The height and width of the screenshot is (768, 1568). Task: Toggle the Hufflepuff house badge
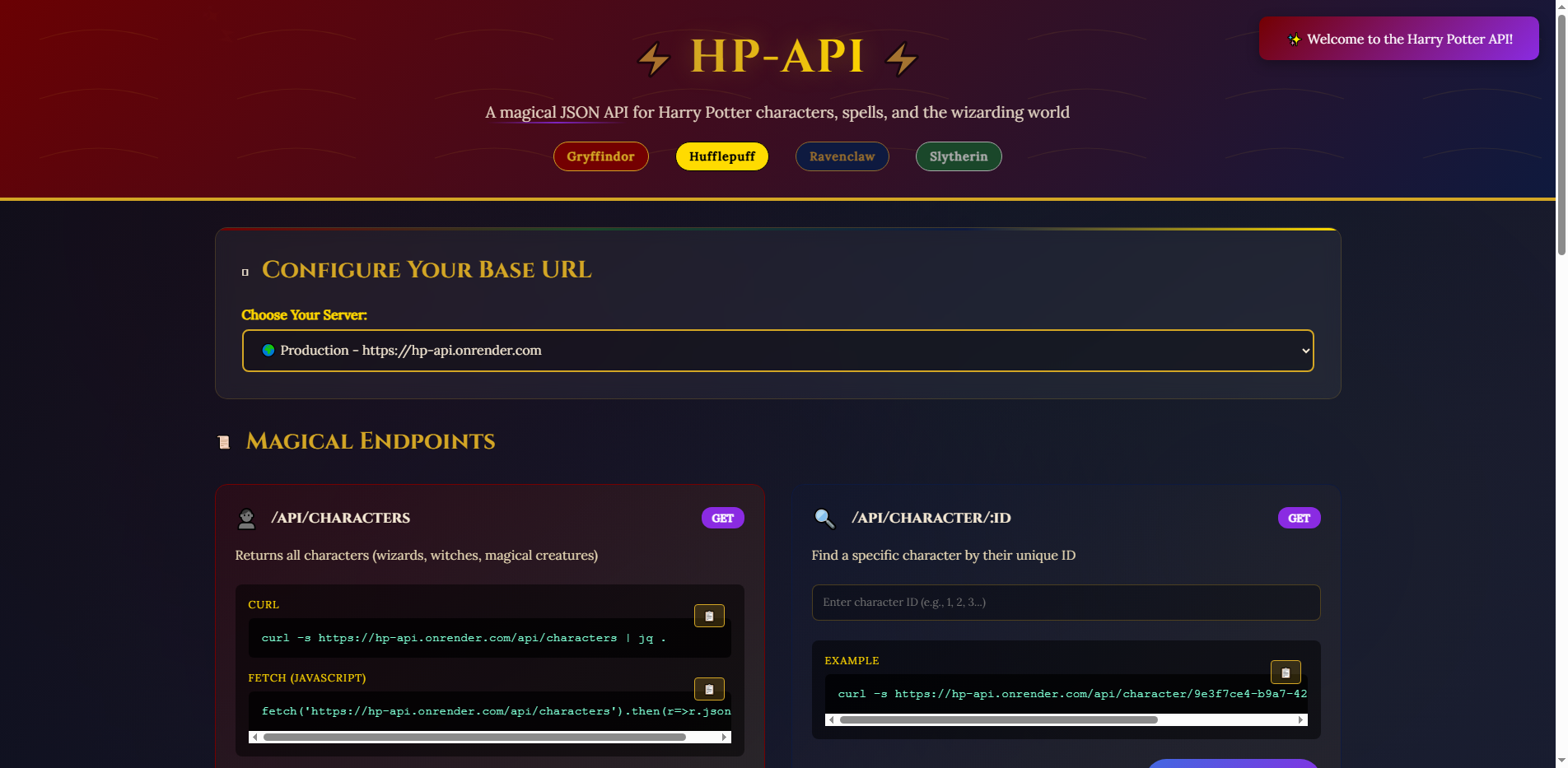(x=721, y=156)
